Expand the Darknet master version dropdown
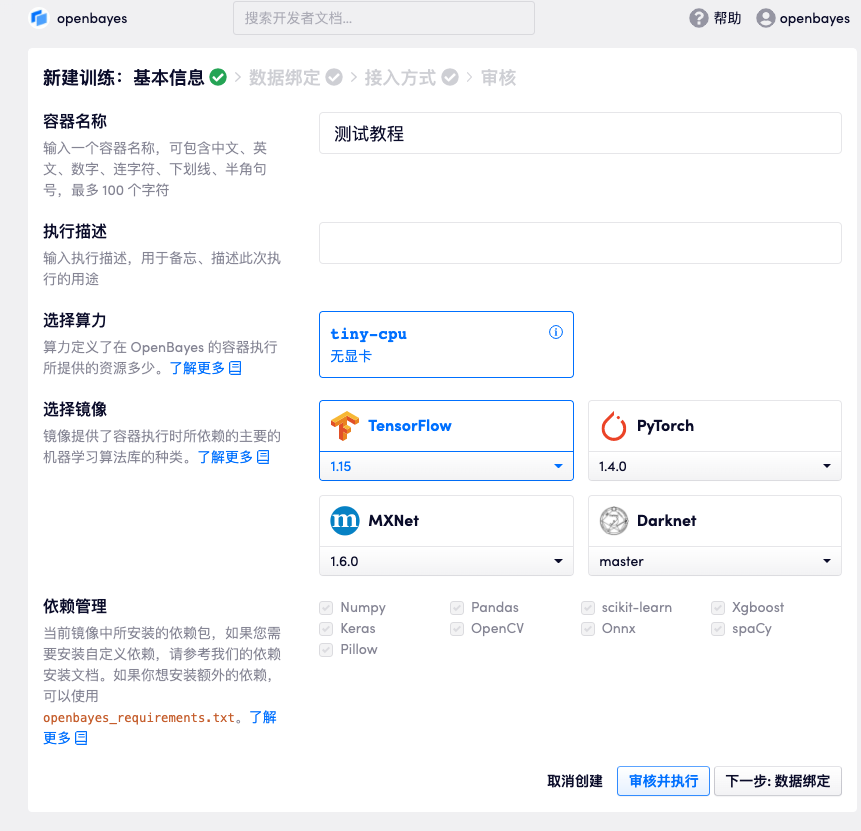 click(x=714, y=562)
